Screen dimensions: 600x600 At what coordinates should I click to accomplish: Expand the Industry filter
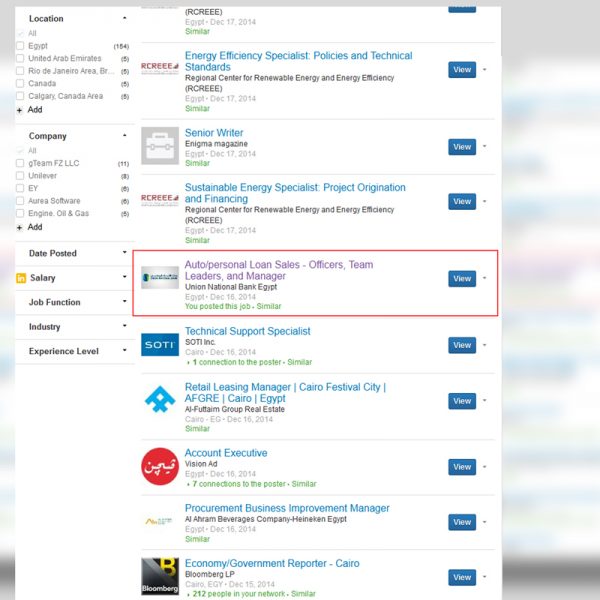[x=124, y=326]
